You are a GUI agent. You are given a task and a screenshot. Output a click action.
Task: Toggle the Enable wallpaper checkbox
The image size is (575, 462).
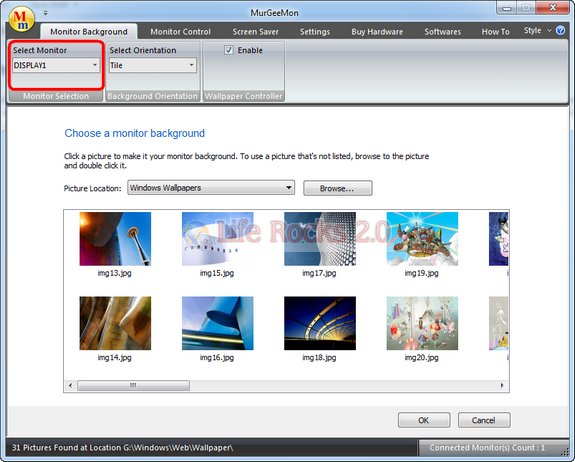pyautogui.click(x=229, y=50)
